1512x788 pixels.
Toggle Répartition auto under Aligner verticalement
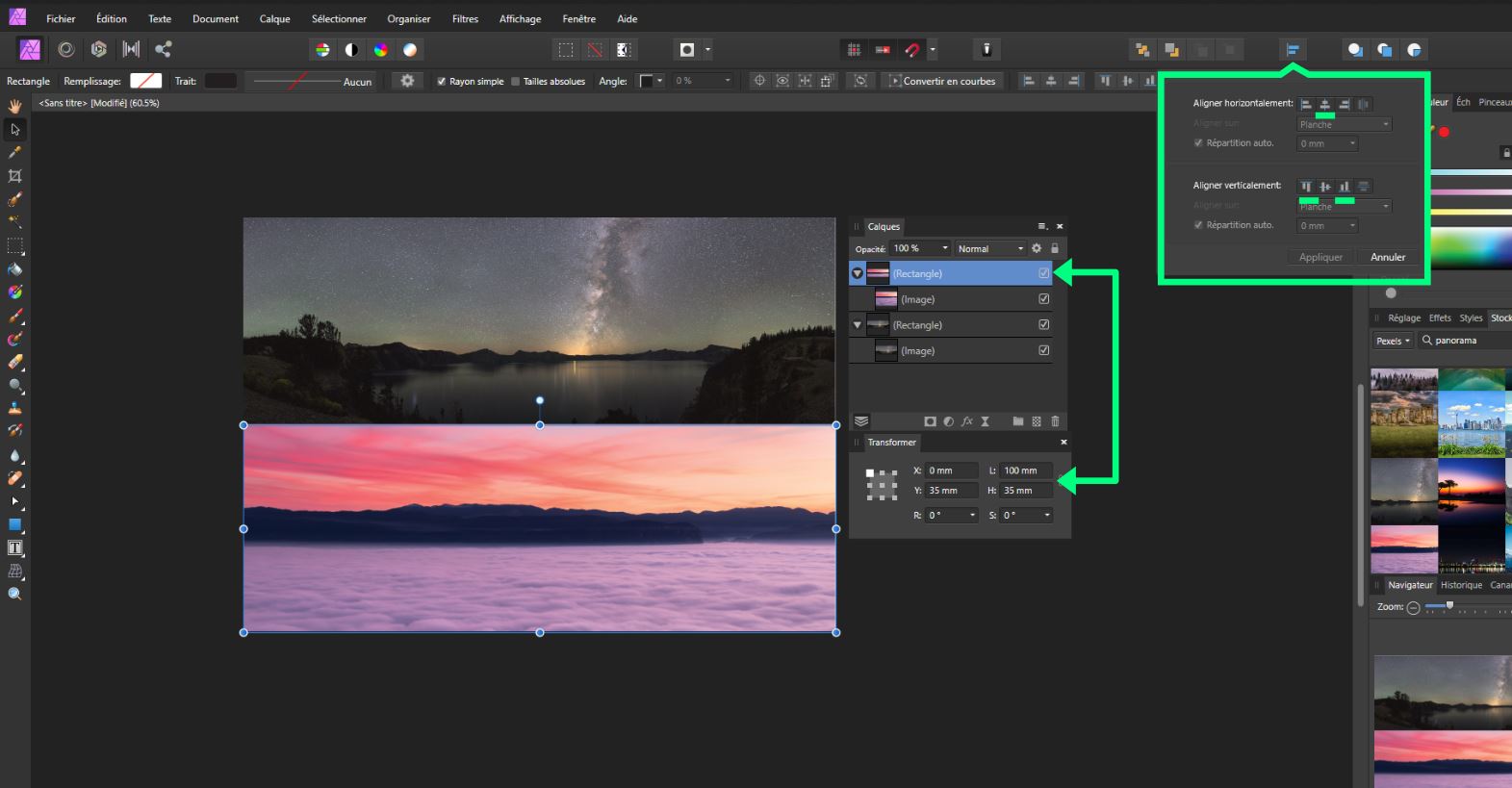1198,225
